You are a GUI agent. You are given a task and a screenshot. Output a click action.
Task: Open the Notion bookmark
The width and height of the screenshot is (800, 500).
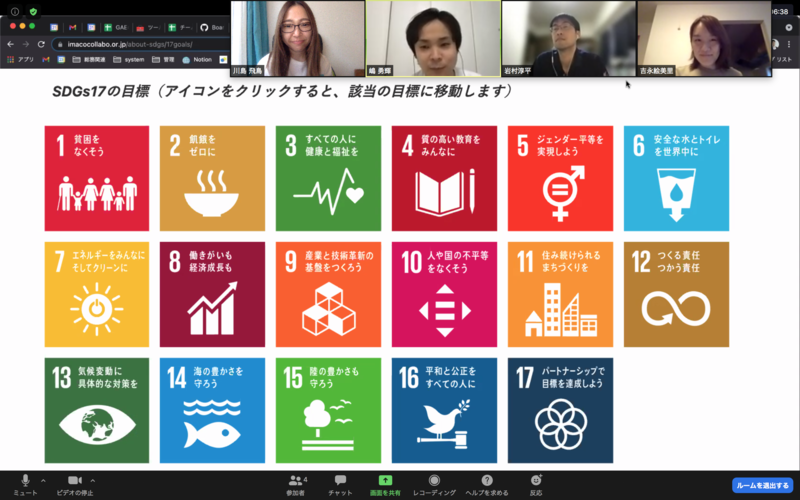pyautogui.click(x=197, y=60)
